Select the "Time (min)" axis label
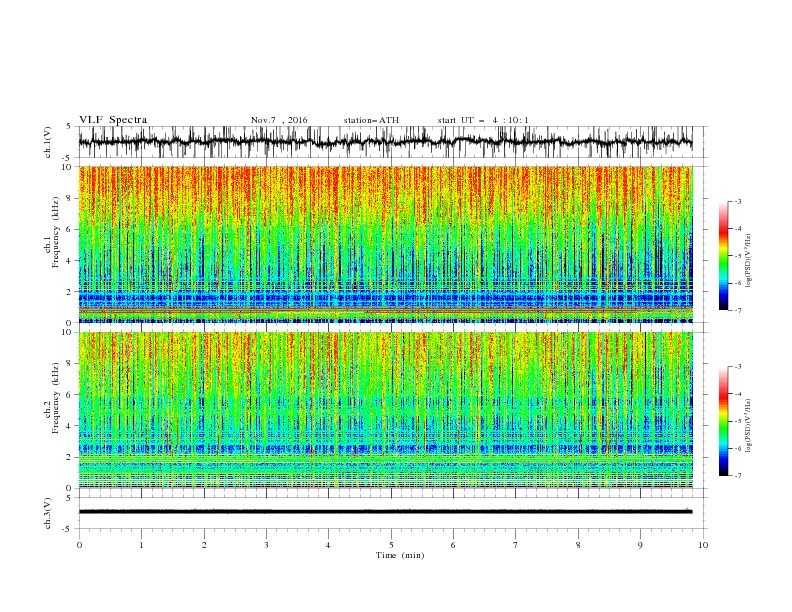Viewport: 792px width, 612px height. (x=400, y=555)
